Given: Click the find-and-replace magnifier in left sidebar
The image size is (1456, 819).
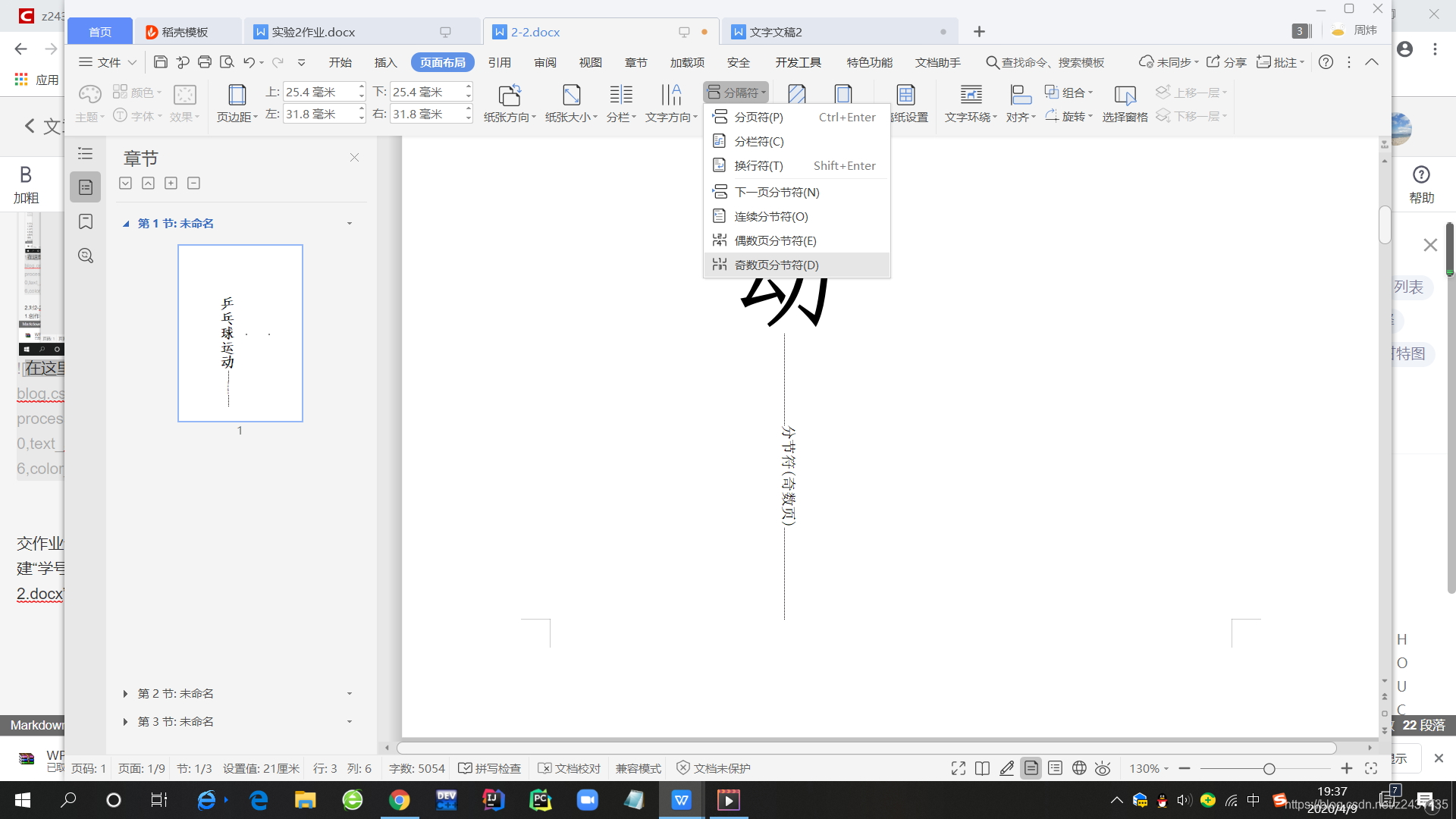Looking at the screenshot, I should (x=86, y=256).
